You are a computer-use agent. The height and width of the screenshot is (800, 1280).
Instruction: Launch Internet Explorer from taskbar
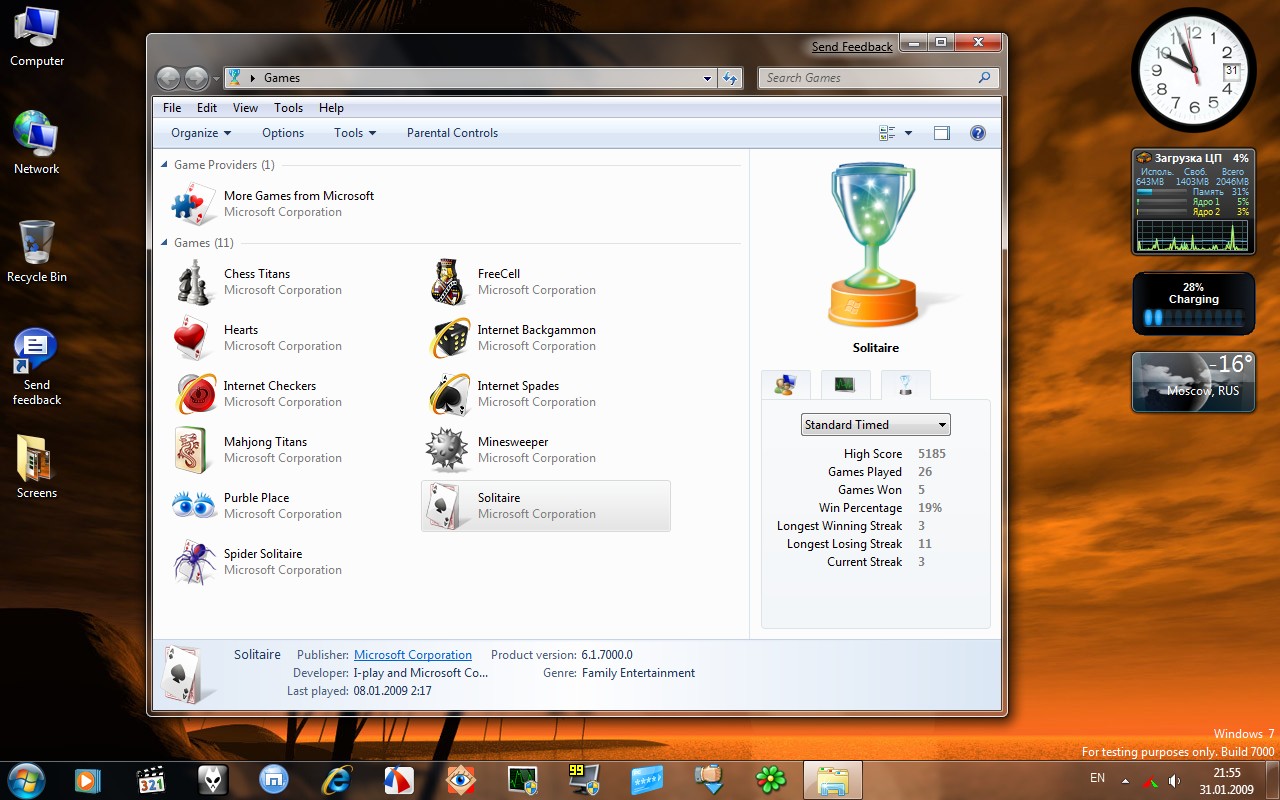click(x=337, y=780)
